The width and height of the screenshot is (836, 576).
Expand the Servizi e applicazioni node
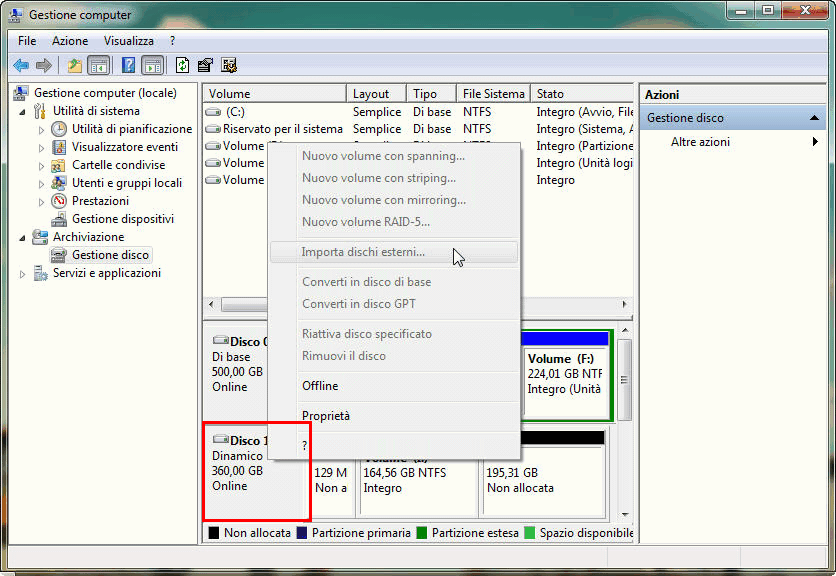(x=22, y=274)
